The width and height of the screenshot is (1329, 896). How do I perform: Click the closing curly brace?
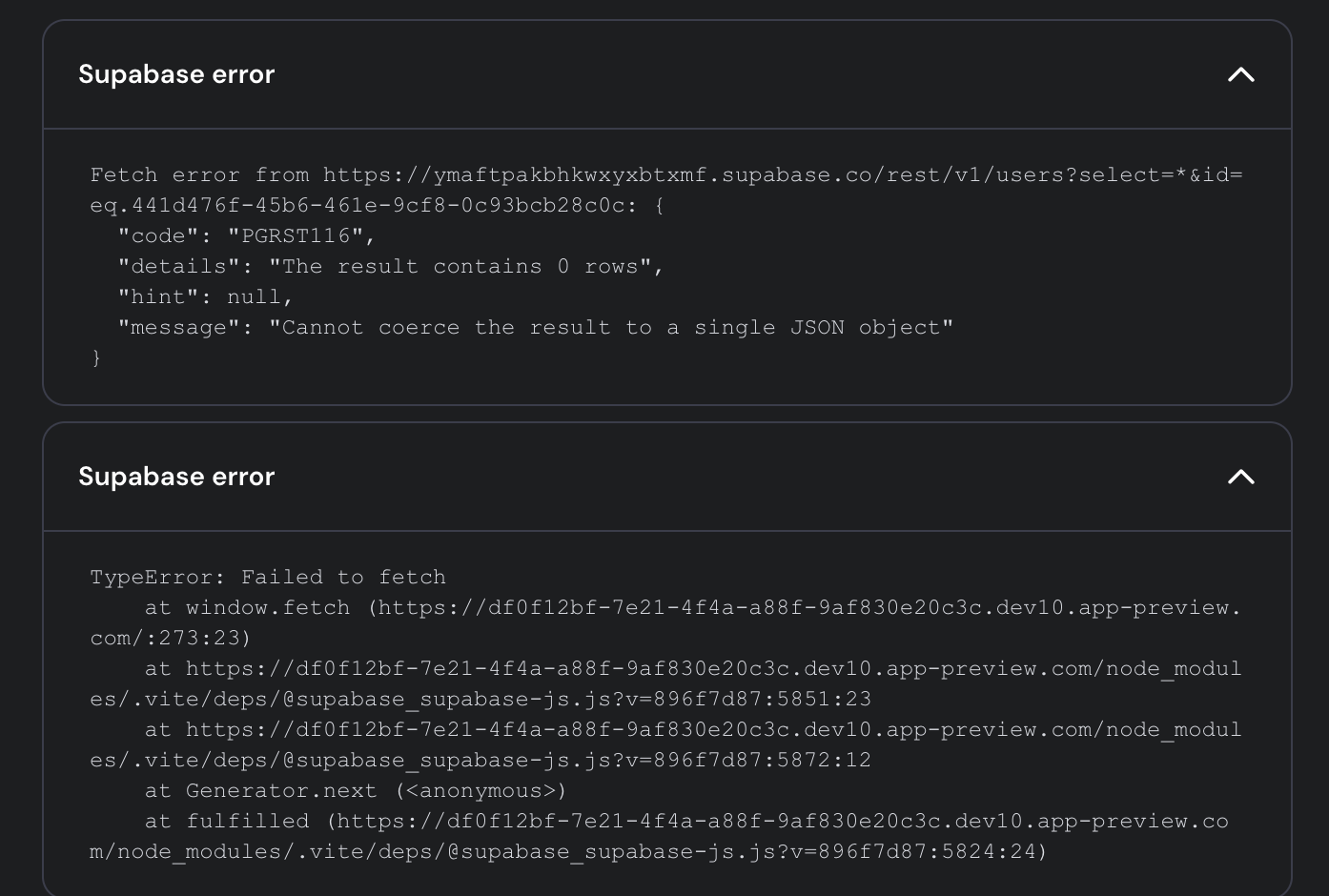click(x=96, y=358)
